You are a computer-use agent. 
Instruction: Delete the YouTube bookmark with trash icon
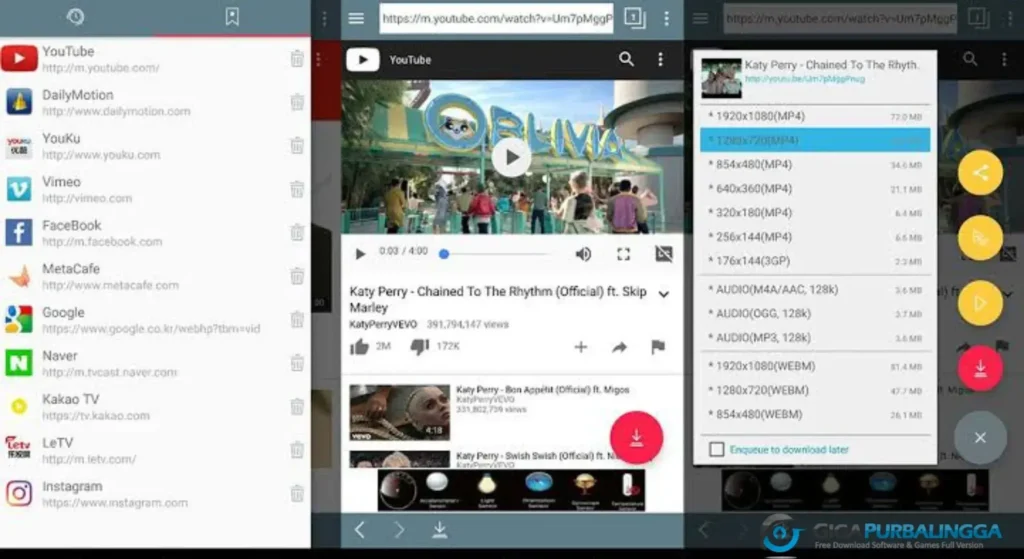[x=297, y=59]
